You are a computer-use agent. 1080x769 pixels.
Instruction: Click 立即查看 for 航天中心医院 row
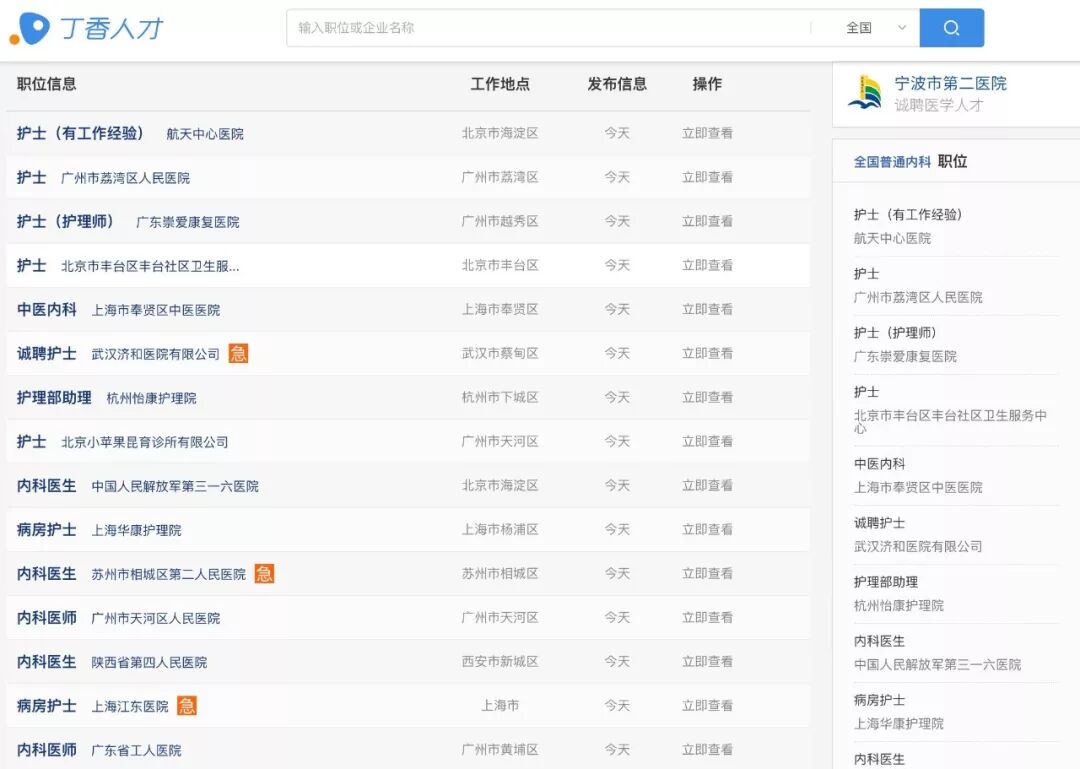[x=707, y=133]
